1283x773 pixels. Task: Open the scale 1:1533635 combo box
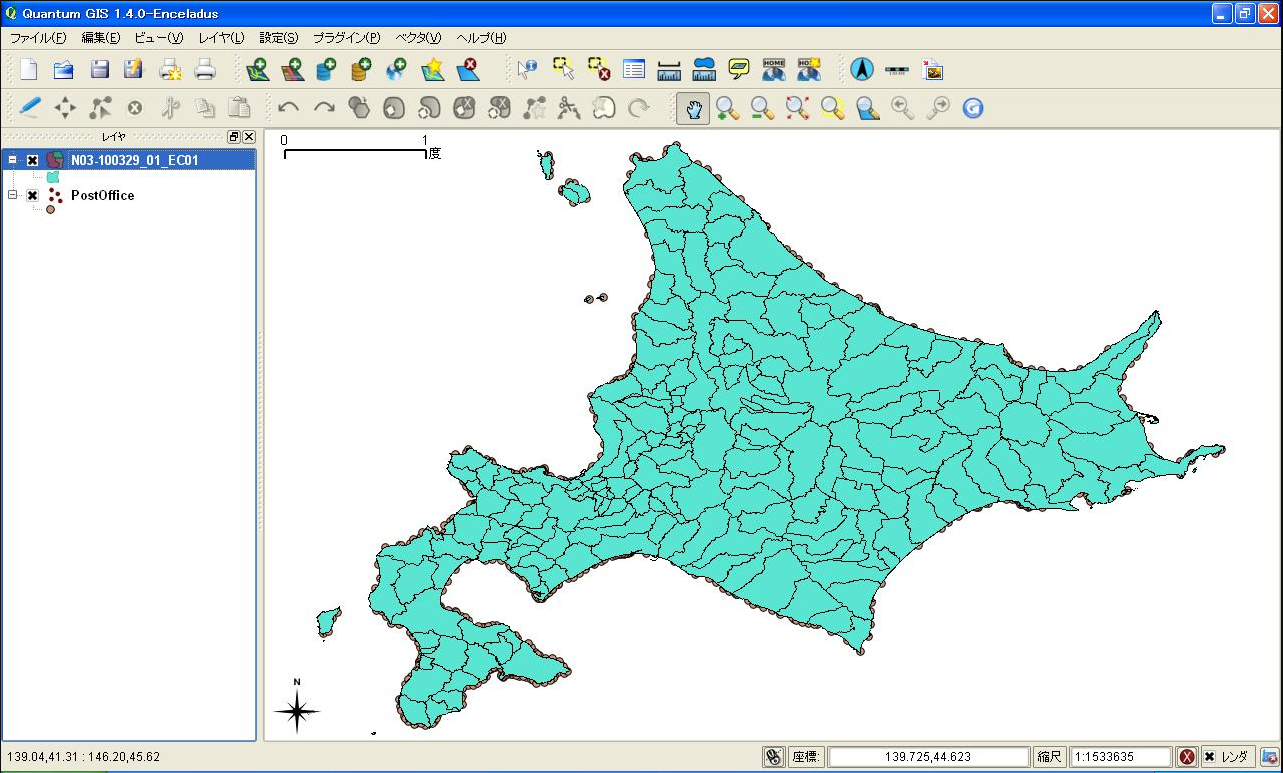pos(1119,757)
